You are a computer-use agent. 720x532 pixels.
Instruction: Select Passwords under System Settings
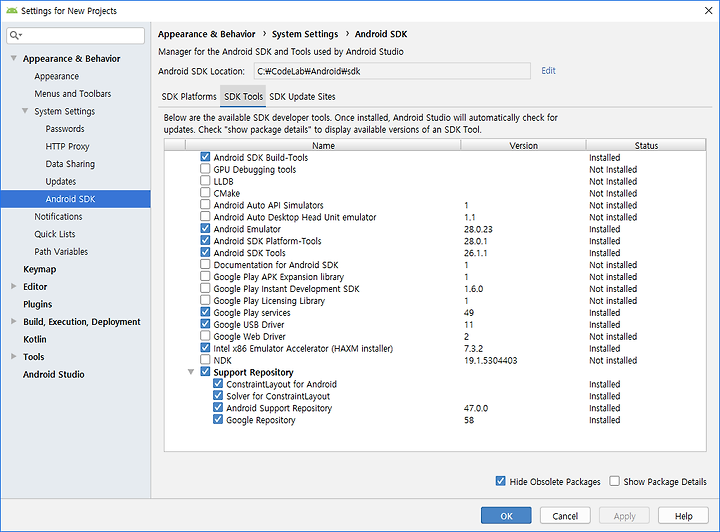(65, 129)
